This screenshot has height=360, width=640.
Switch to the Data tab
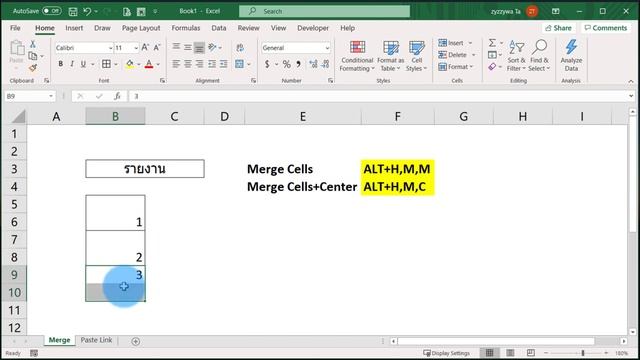coord(219,28)
